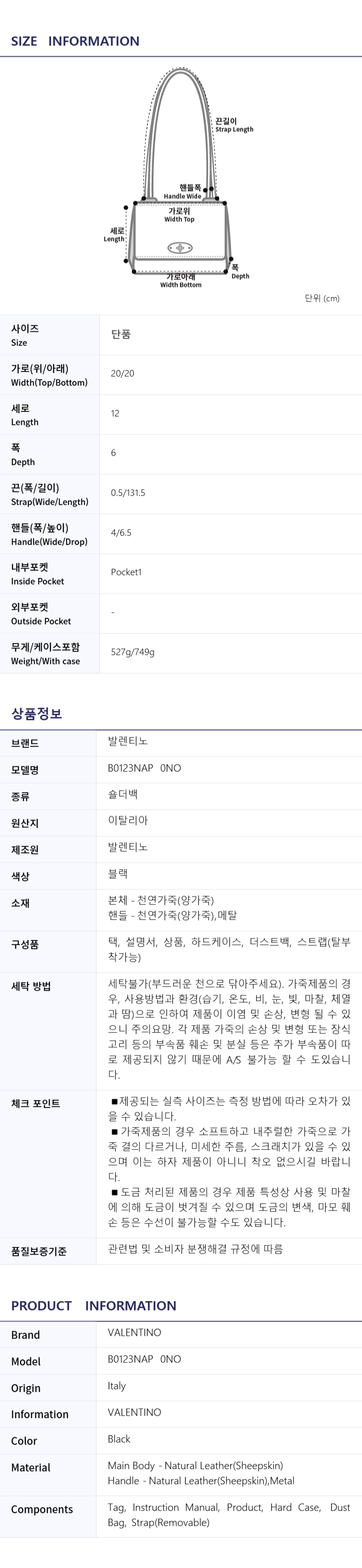The image size is (362, 1568).
Task: Click the 0.5/131.5 strap value
Action: tap(128, 493)
